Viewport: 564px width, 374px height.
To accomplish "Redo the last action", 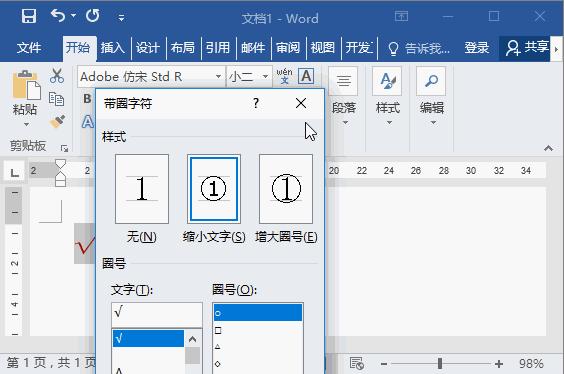I will (92, 16).
